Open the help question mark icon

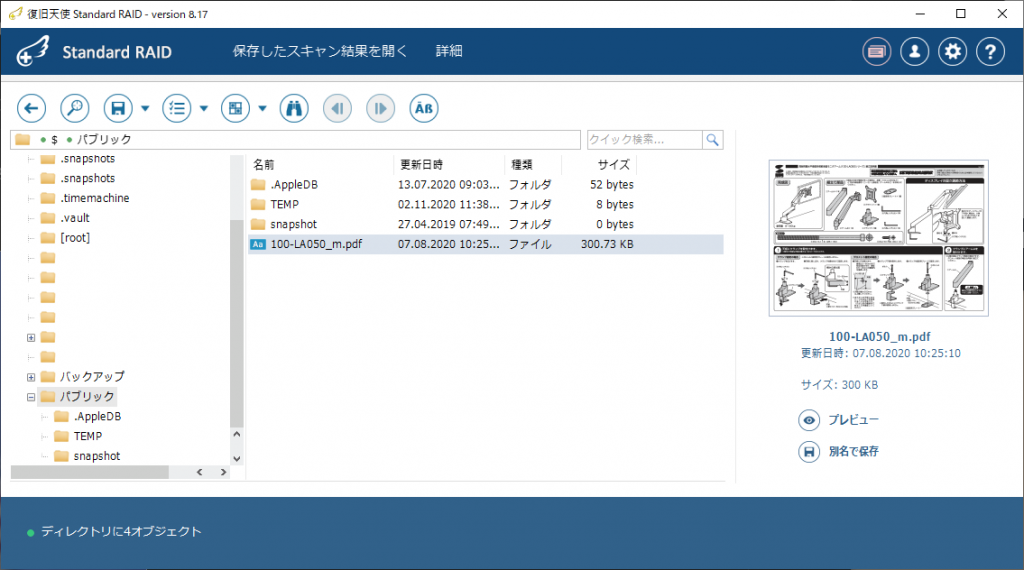989,52
